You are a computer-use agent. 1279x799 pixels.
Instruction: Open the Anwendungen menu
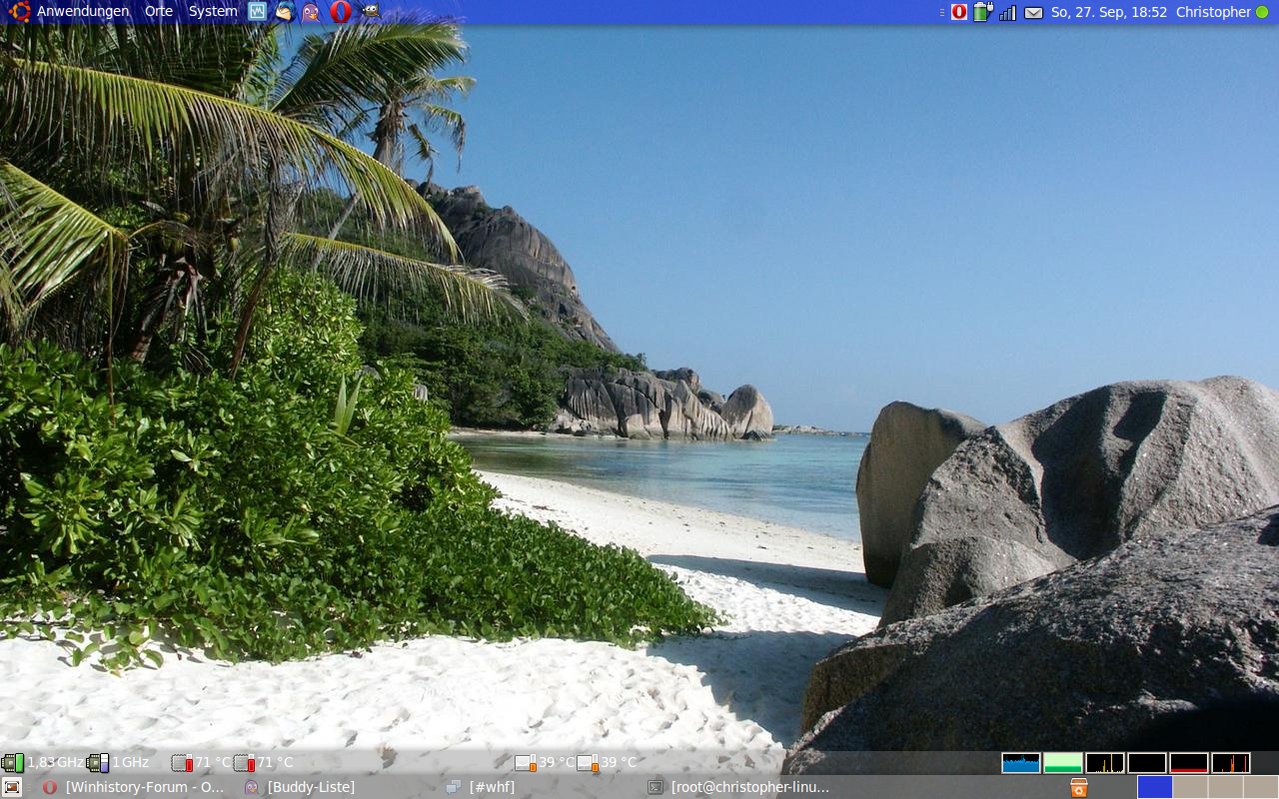pos(82,12)
